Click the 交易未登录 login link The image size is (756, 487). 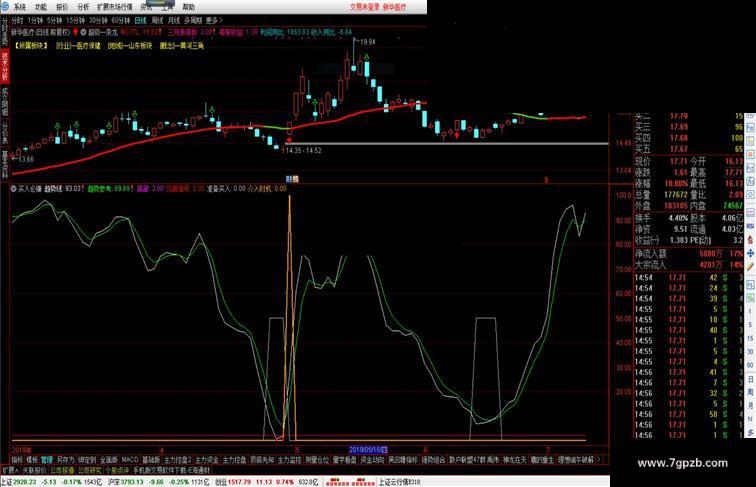point(364,7)
